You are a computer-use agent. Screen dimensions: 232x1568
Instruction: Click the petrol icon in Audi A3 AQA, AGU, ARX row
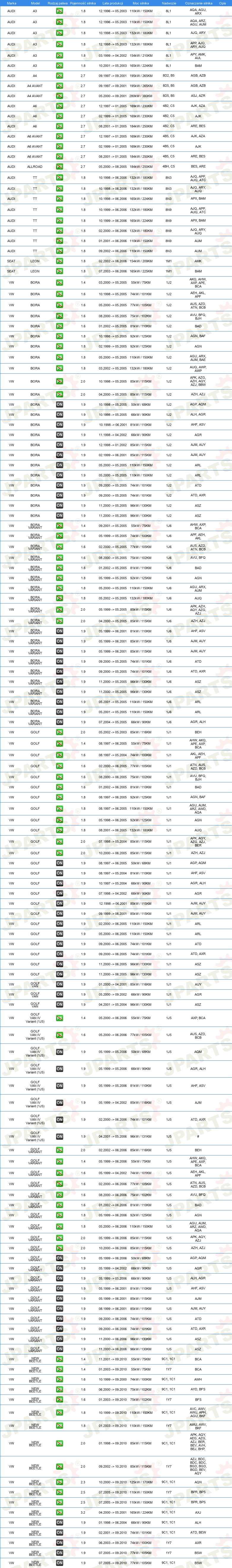pos(60,11)
